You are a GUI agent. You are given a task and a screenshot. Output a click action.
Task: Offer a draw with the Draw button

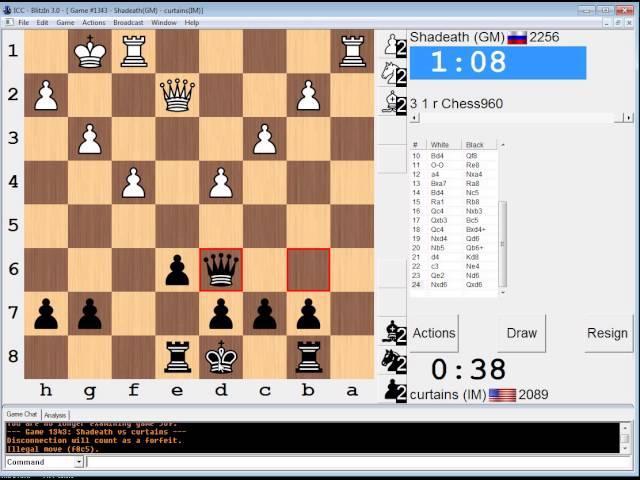[521, 333]
